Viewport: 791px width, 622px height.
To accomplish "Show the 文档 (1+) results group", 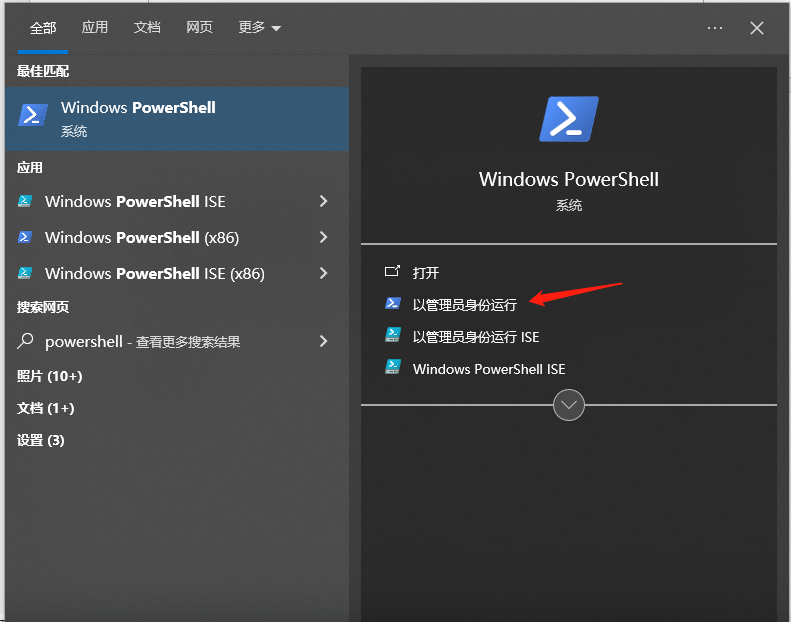I will point(45,408).
